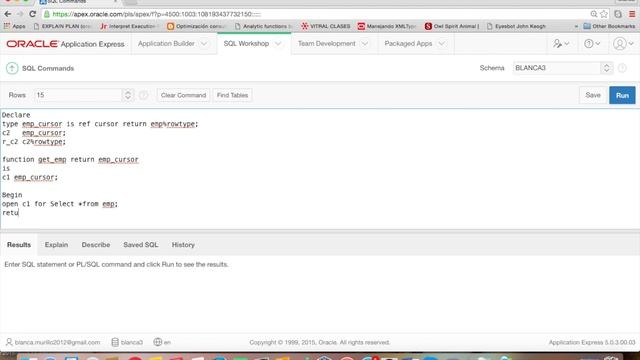Click the Run button
This screenshot has width=640, height=360.
[622, 95]
